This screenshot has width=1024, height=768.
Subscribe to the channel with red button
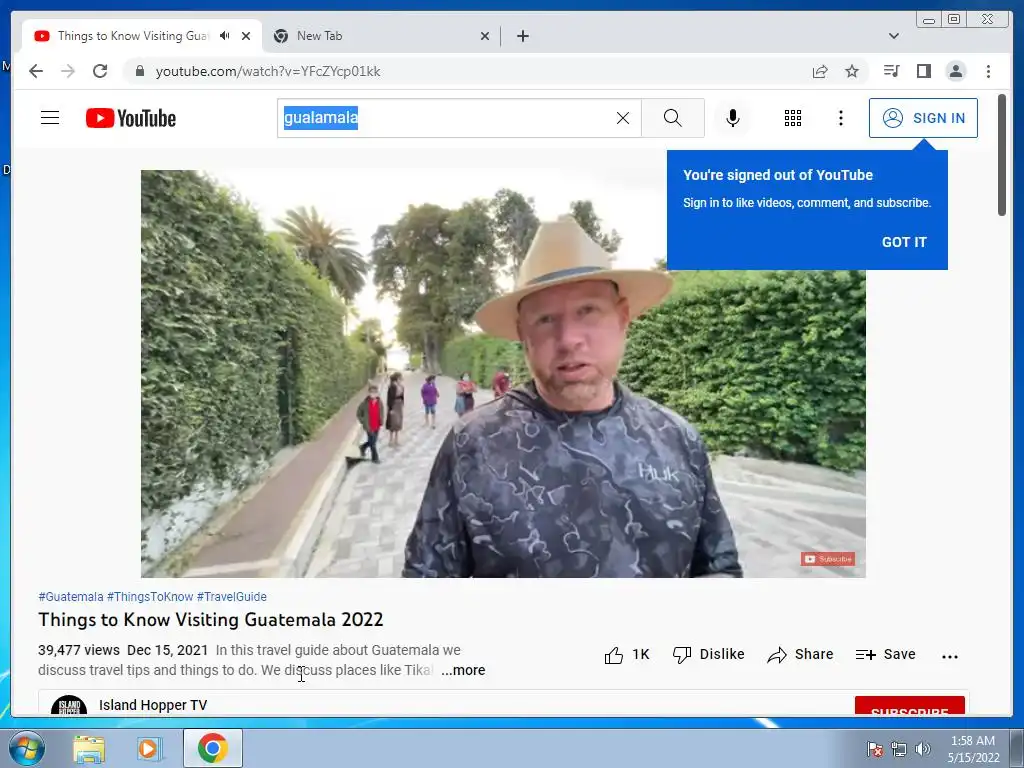pos(909,707)
